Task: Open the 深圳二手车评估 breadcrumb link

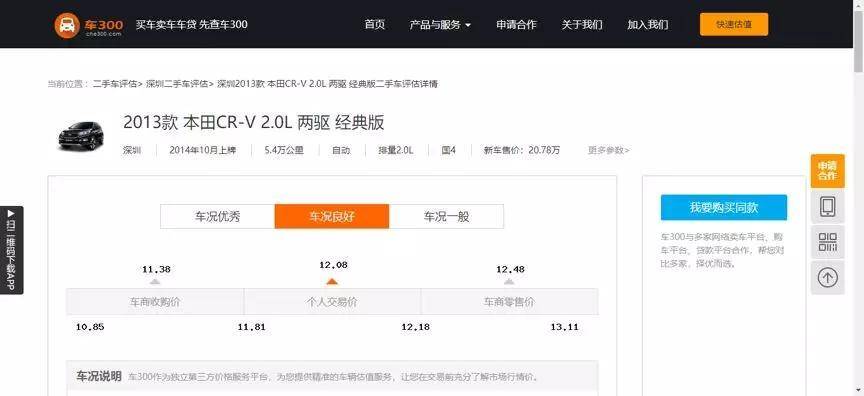Action: (177, 84)
